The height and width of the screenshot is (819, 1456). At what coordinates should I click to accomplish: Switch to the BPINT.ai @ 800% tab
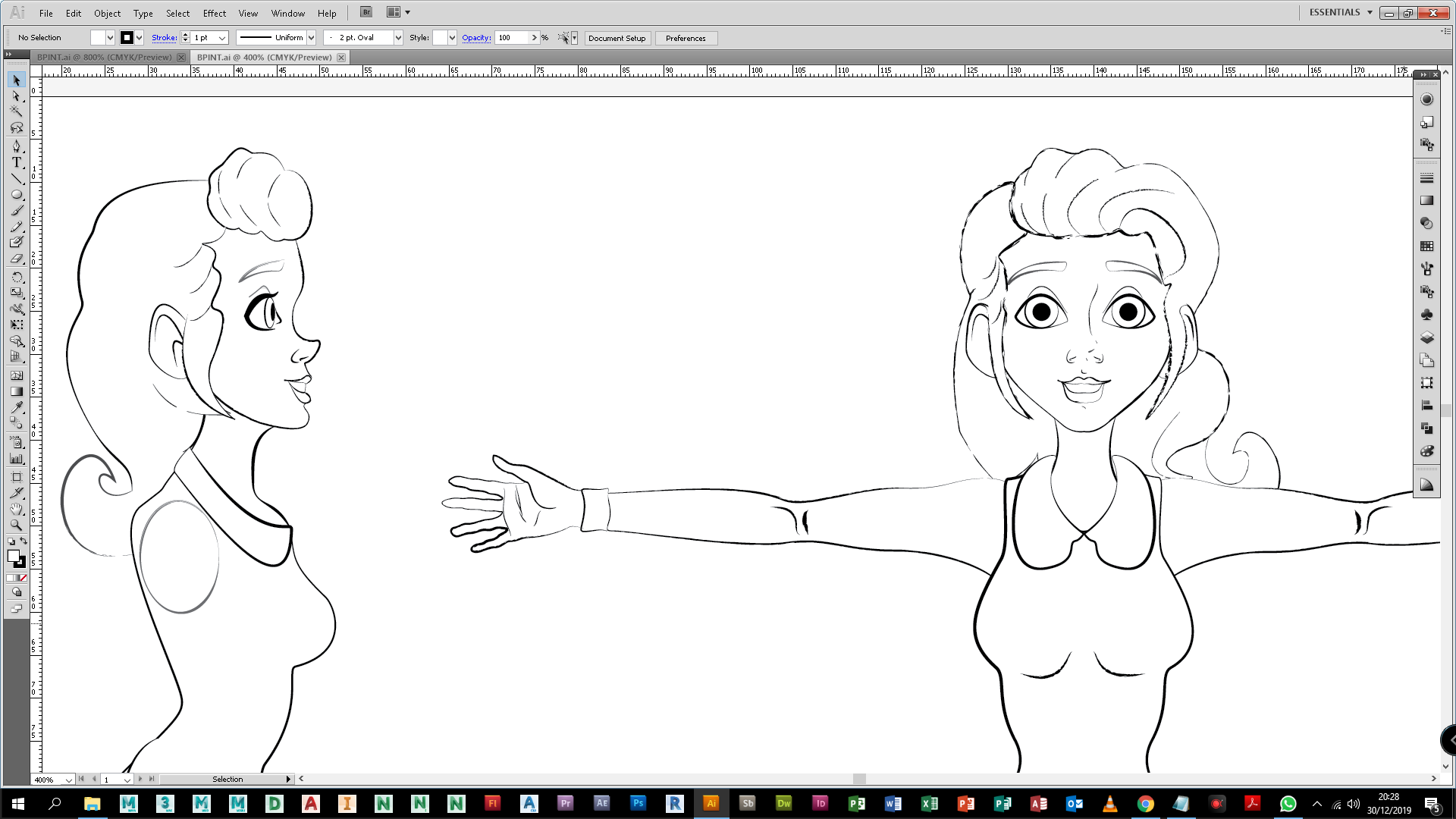coord(104,58)
